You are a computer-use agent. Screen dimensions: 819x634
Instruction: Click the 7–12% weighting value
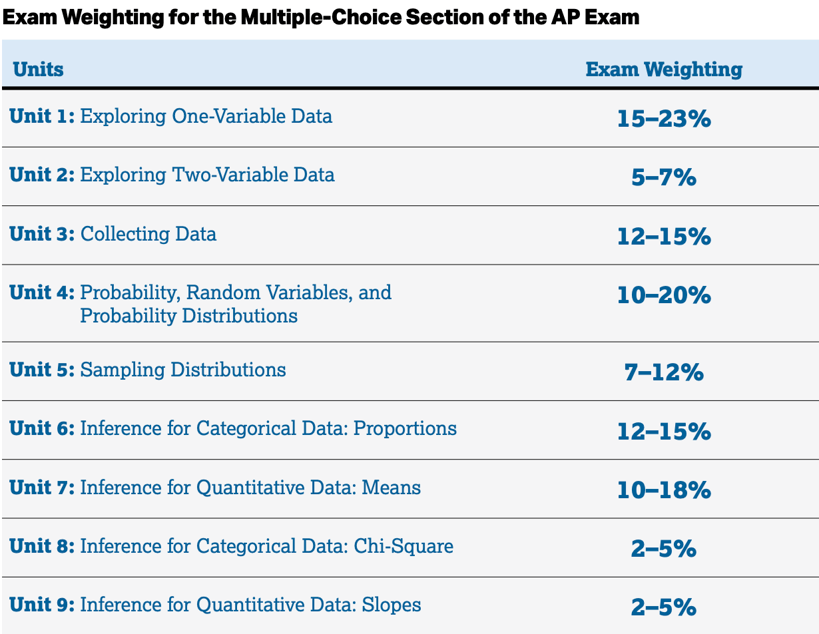(x=664, y=372)
